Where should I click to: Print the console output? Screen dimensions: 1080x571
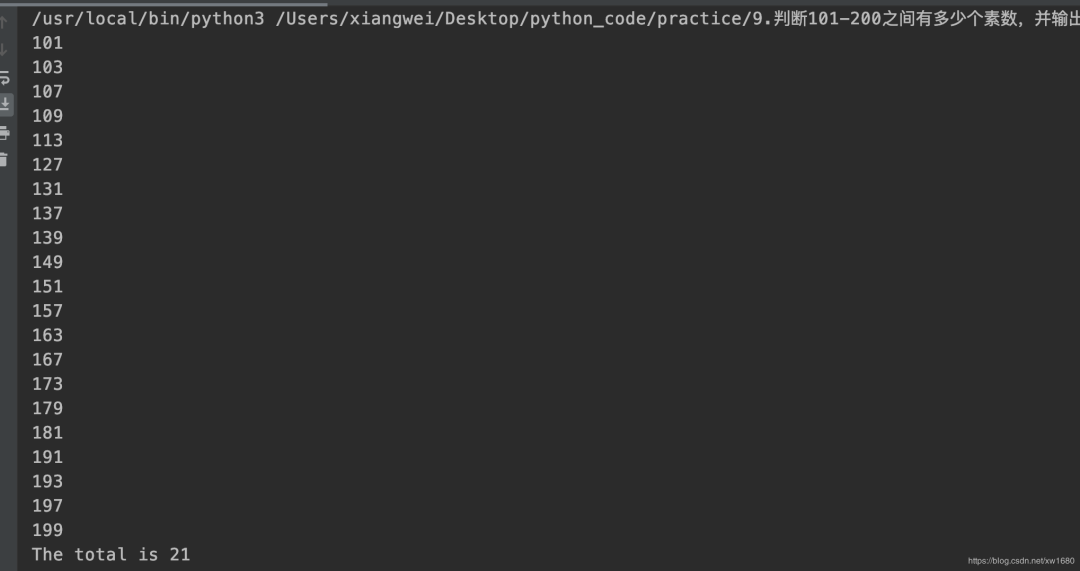pyautogui.click(x=5, y=132)
